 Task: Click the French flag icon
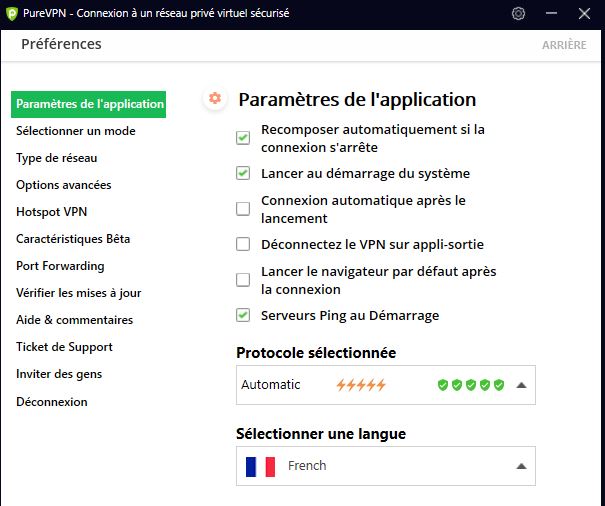pyautogui.click(x=260, y=466)
